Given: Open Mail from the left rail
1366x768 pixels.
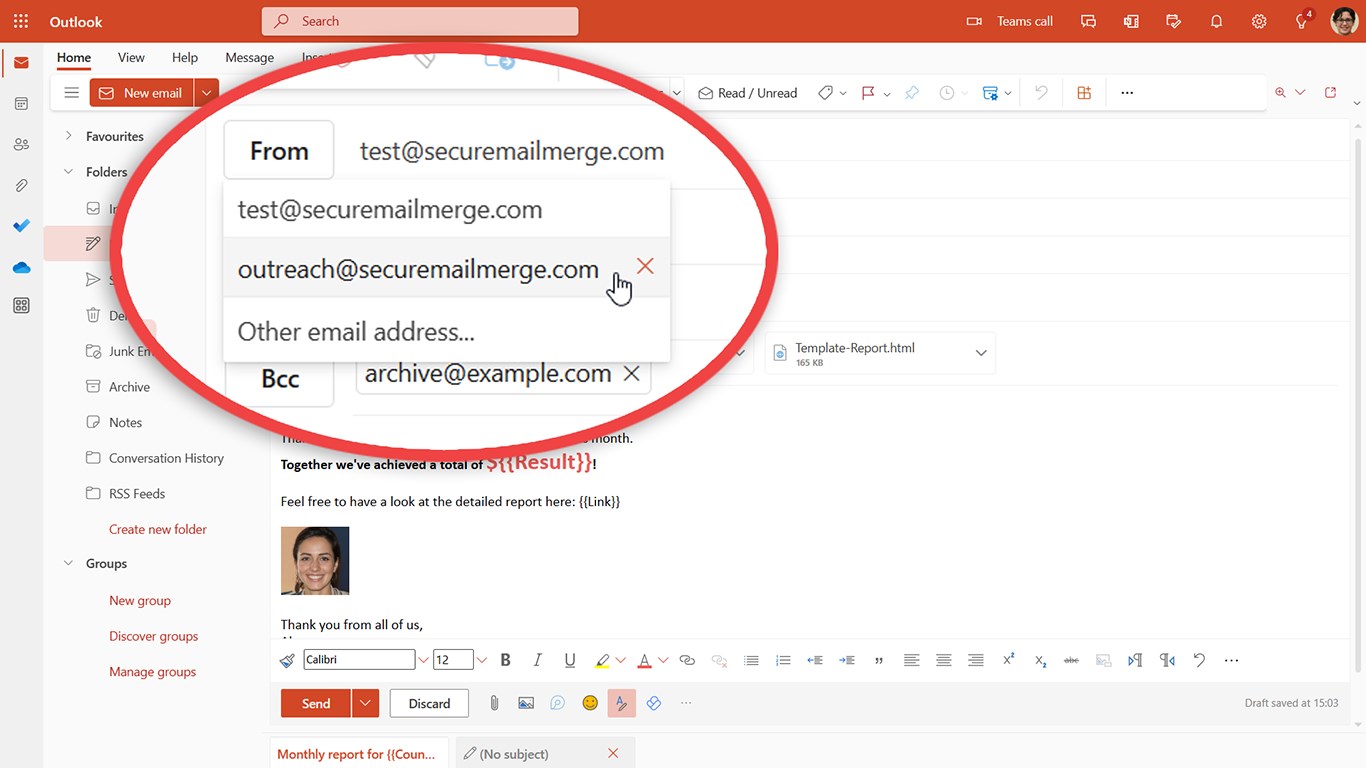Looking at the screenshot, I should coord(21,63).
